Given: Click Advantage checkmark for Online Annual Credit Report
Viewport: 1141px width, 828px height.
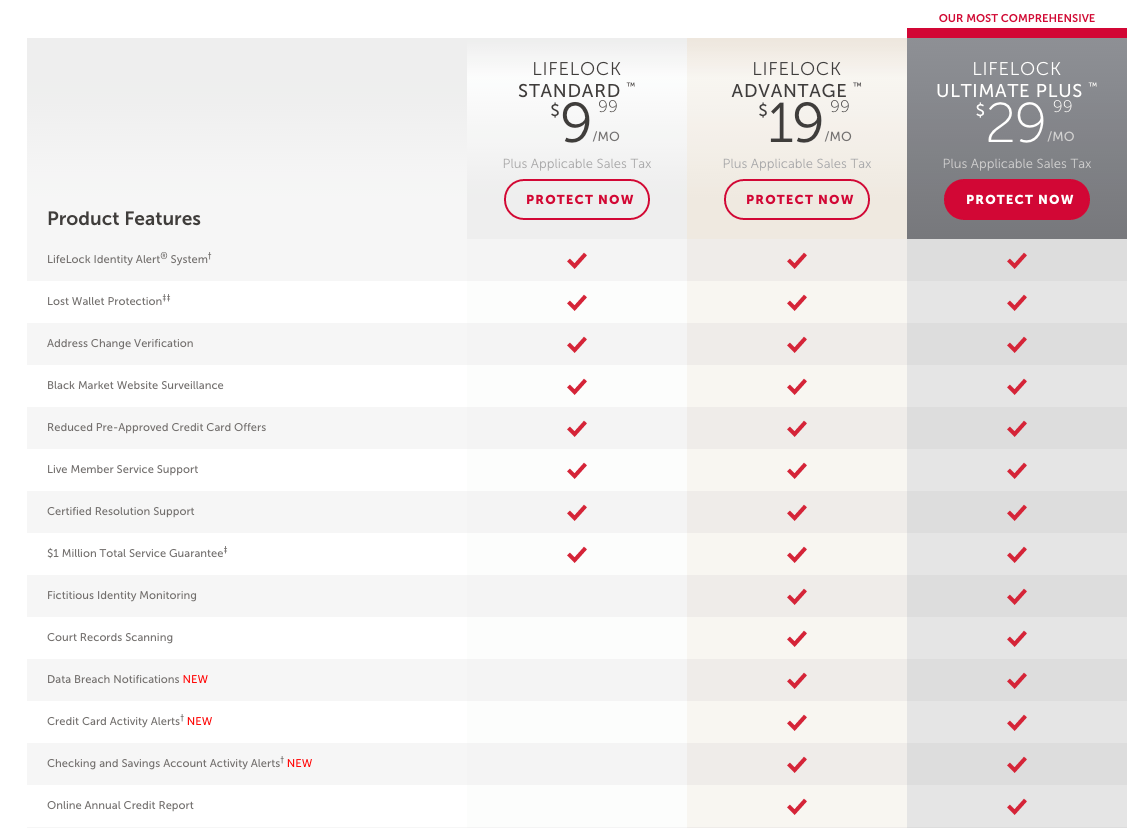Looking at the screenshot, I should coord(797,806).
